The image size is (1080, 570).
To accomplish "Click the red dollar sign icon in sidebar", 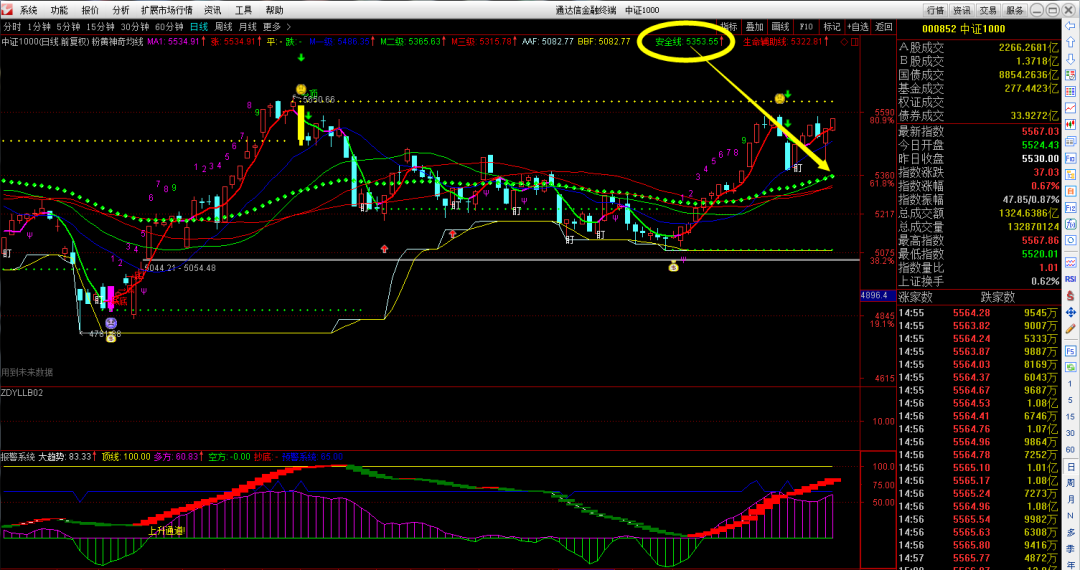I will click(1071, 295).
